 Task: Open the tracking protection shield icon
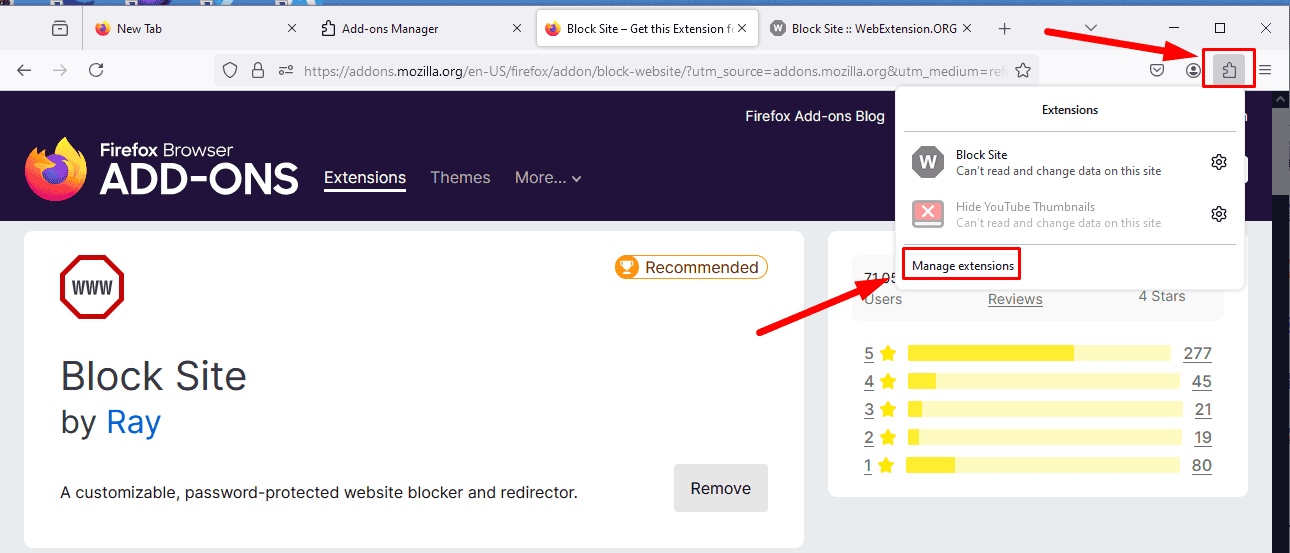point(230,70)
